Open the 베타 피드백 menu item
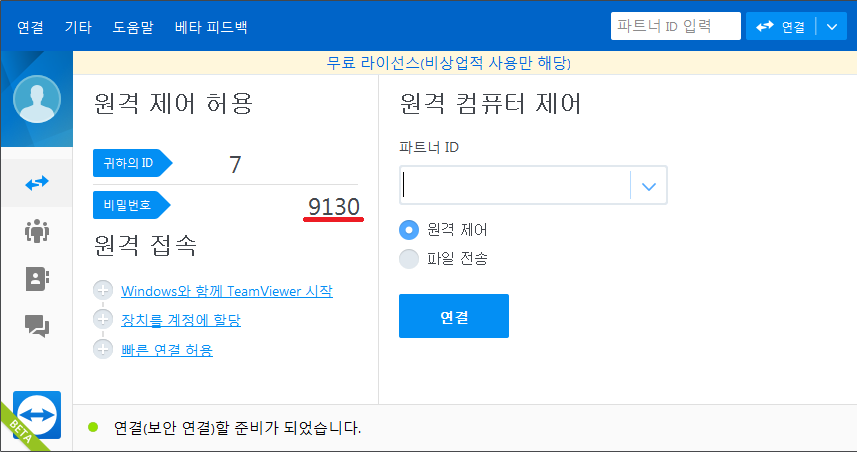 point(209,27)
